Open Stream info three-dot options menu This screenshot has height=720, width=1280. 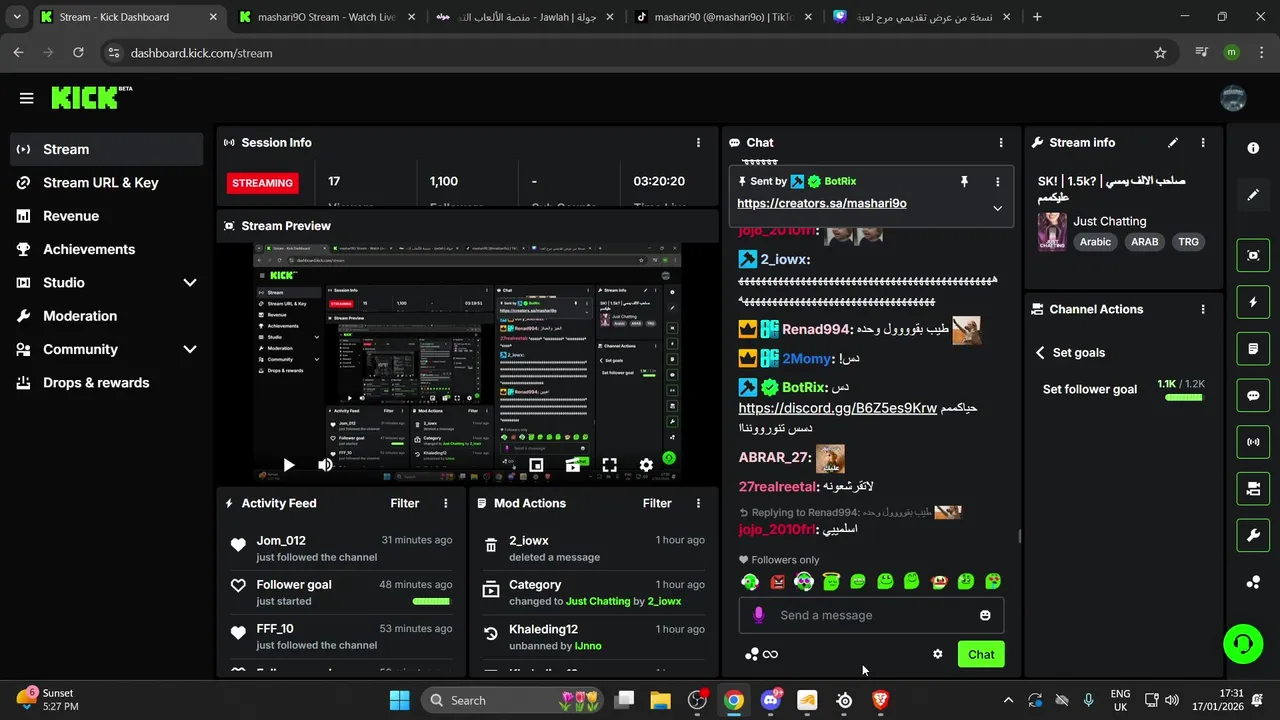1203,143
